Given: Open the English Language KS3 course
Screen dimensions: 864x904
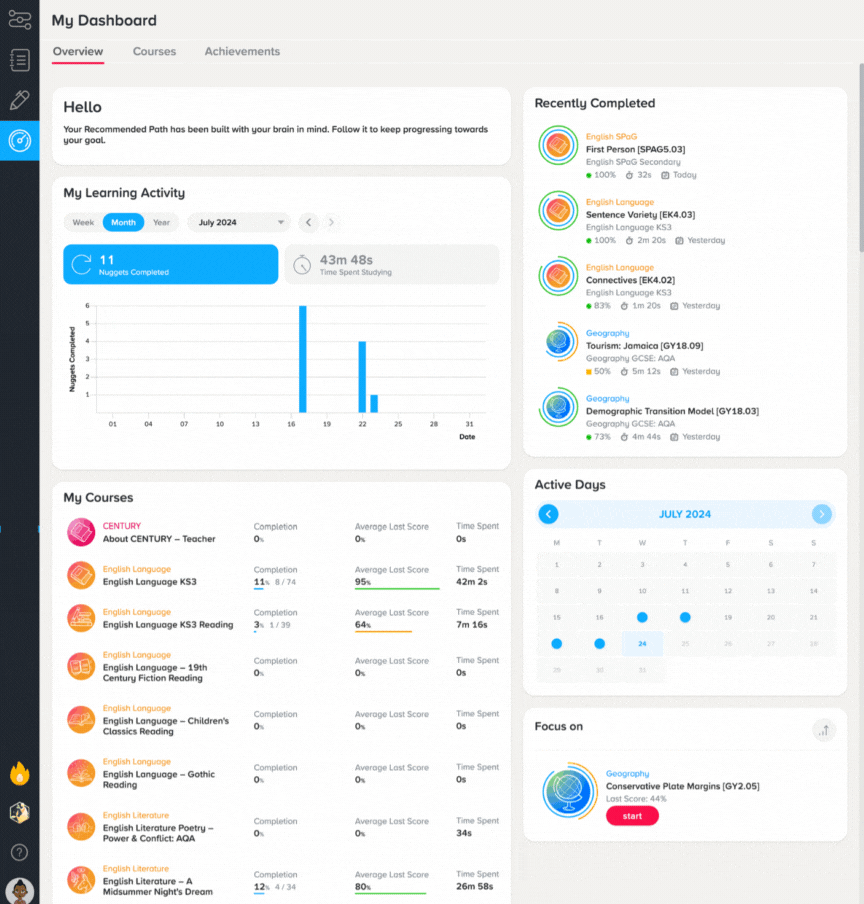Looking at the screenshot, I should coord(149,582).
